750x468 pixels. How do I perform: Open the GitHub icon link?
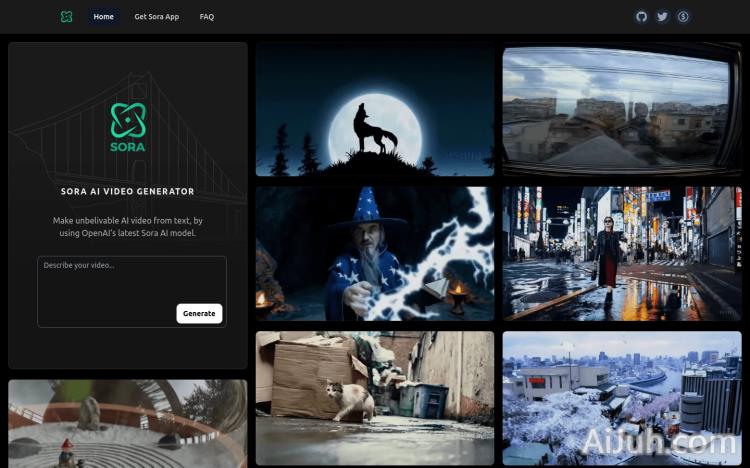(641, 17)
